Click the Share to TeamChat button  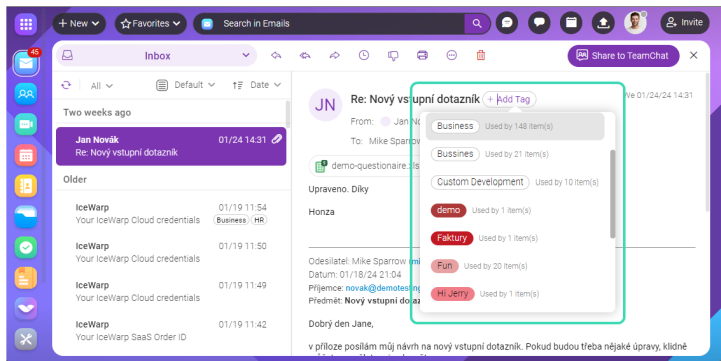coord(623,56)
